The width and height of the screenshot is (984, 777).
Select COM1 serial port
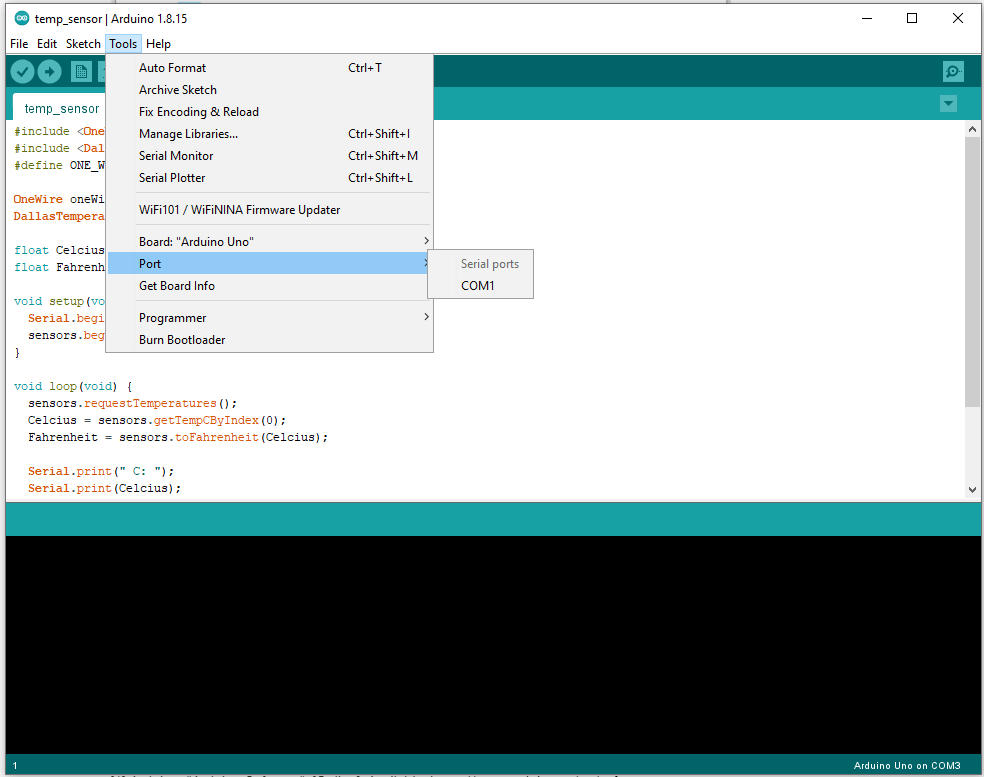point(478,286)
